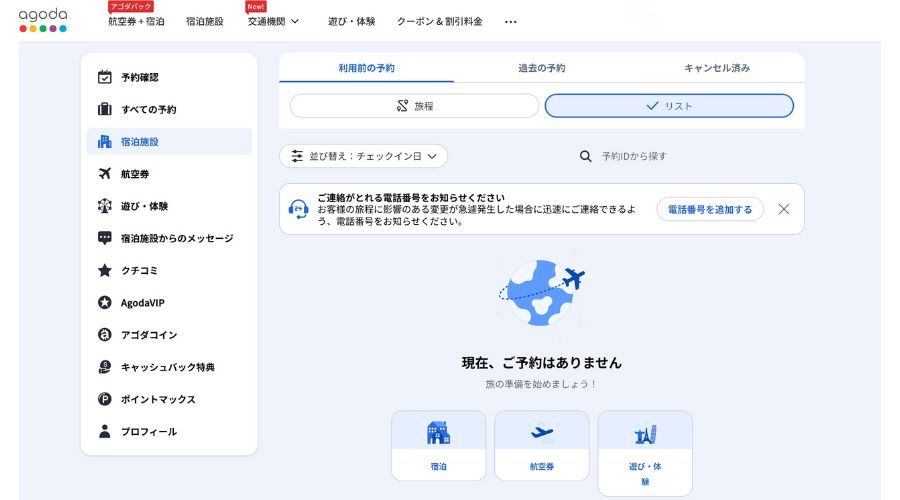Viewport: 900px width, 500px height.
Task: Switch to the 過去の予約 tab
Action: tap(542, 68)
